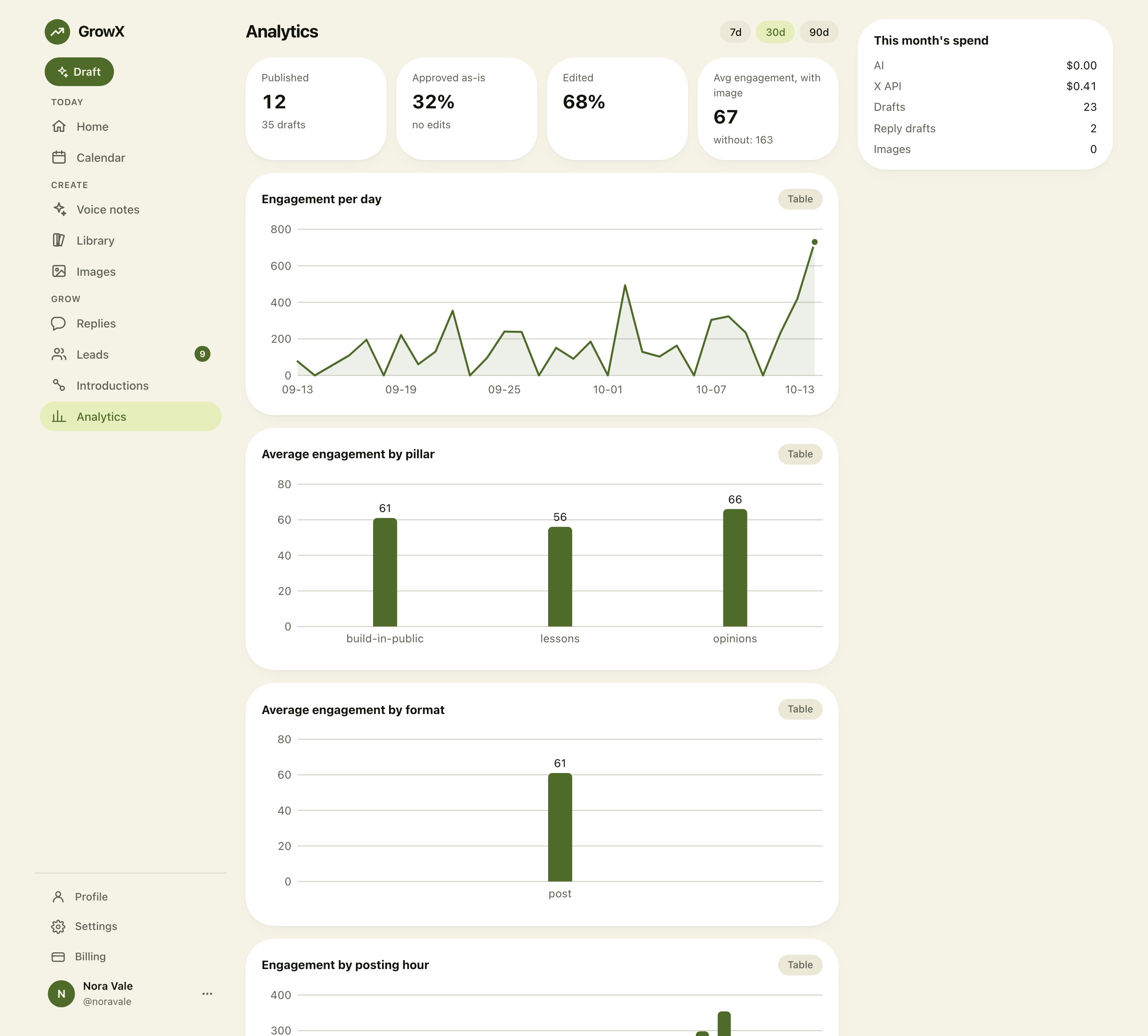Open the Home page
Viewport: 1148px width, 1036px height.
pyautogui.click(x=130, y=126)
